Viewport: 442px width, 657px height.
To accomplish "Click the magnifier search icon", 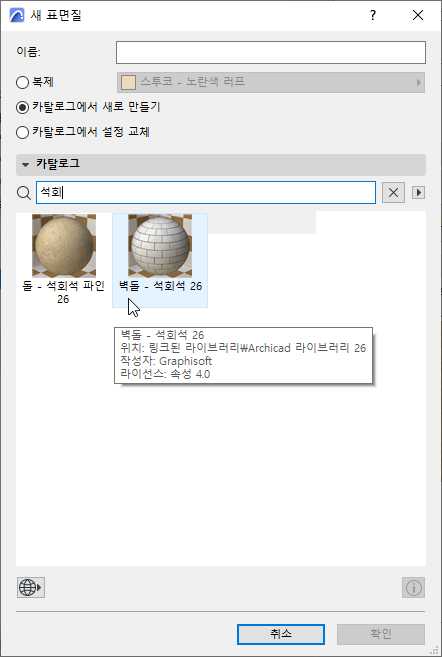I will (x=24, y=193).
